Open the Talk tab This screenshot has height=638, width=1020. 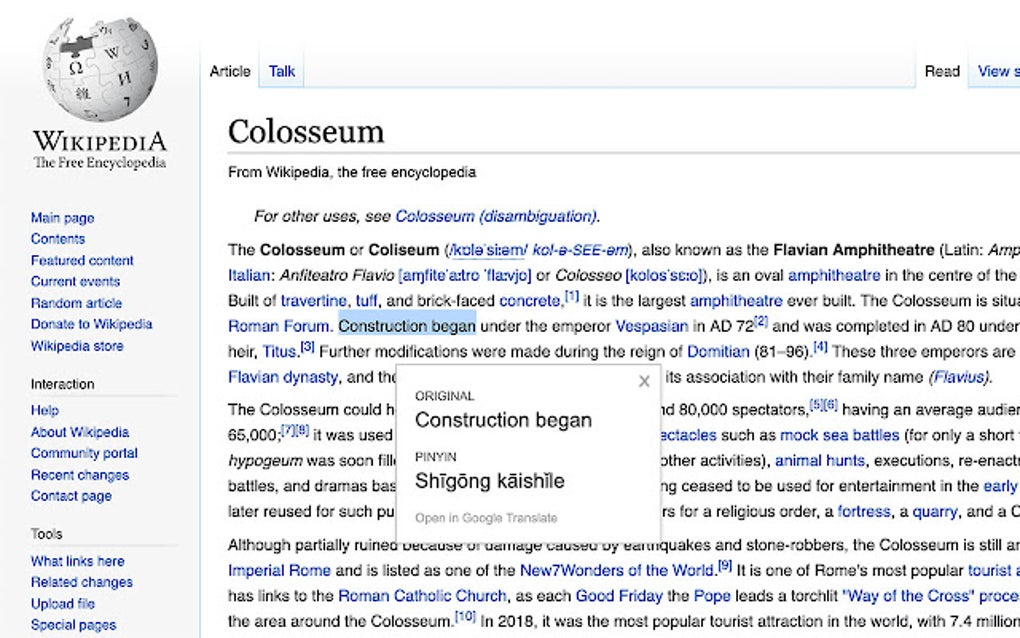pyautogui.click(x=282, y=71)
